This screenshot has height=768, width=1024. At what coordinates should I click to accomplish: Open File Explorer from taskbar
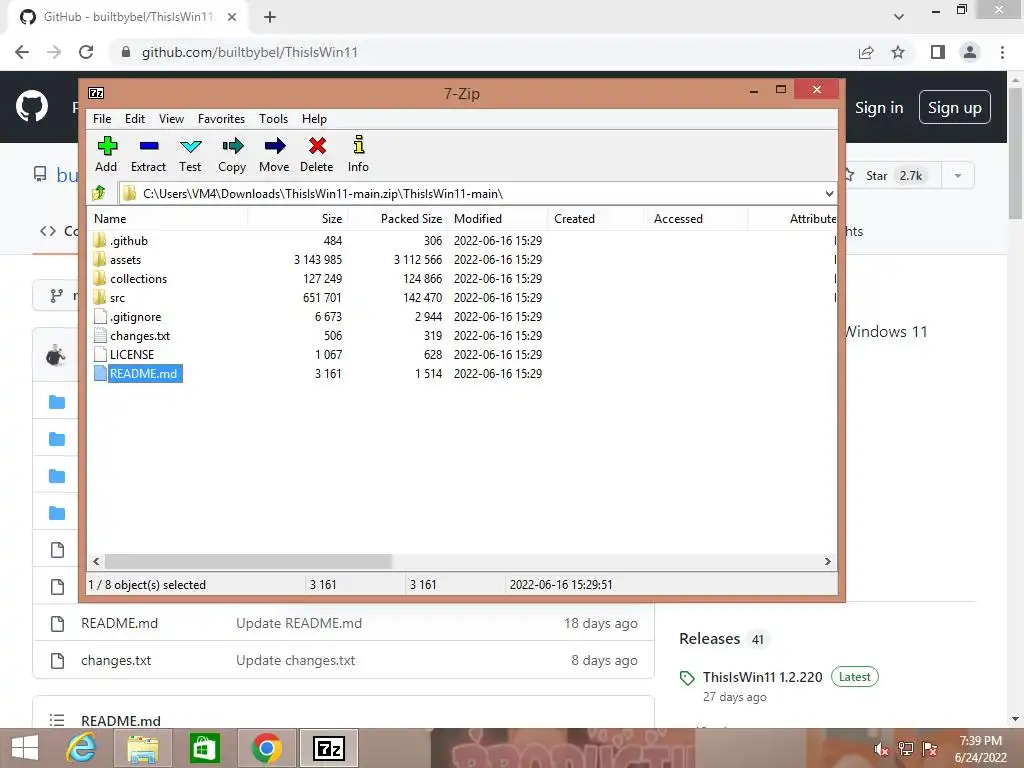click(142, 748)
